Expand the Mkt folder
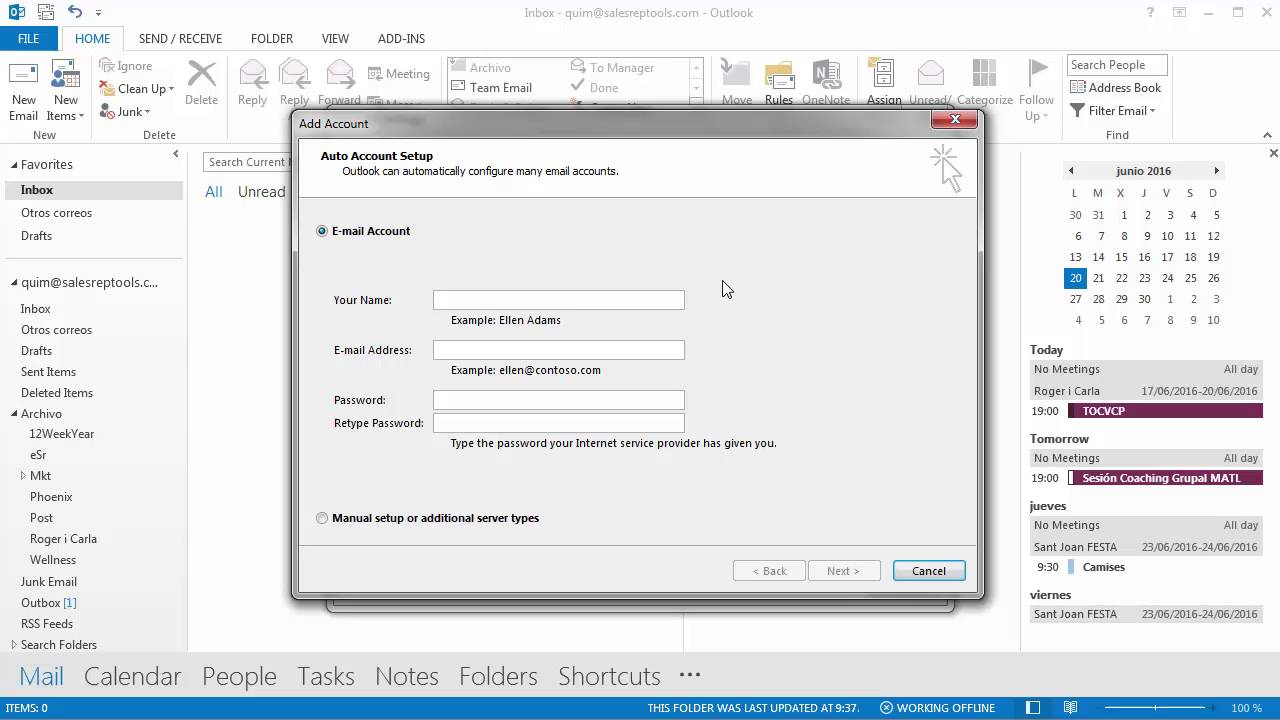The height and width of the screenshot is (720, 1280). [23, 476]
